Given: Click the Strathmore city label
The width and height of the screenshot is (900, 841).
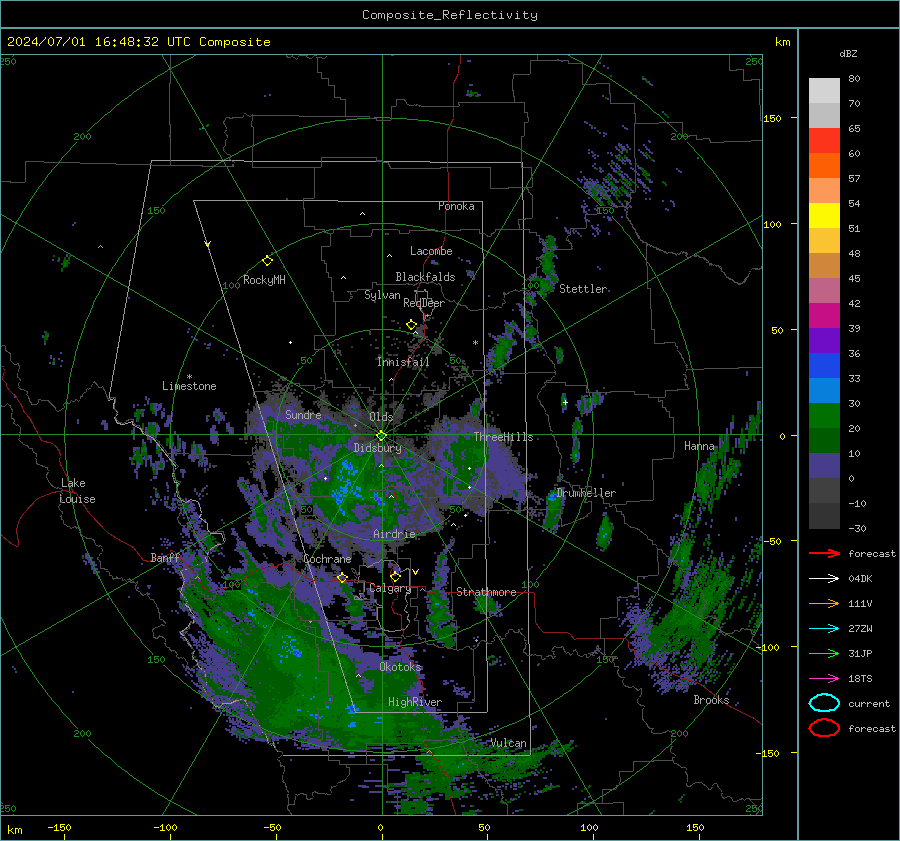Looking at the screenshot, I should [x=486, y=592].
